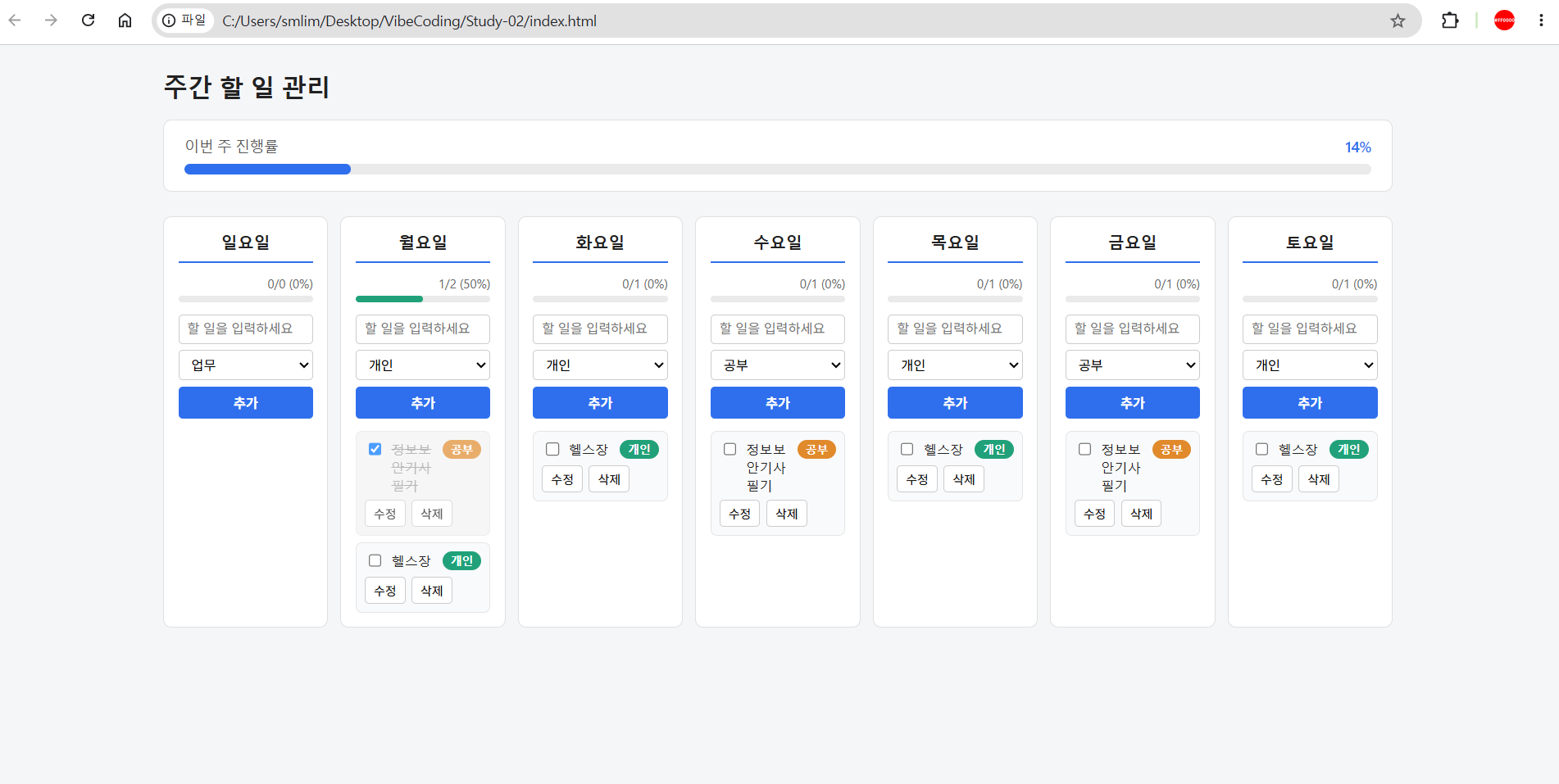Open the red profile avatar
The image size is (1559, 784).
coord(1504,20)
